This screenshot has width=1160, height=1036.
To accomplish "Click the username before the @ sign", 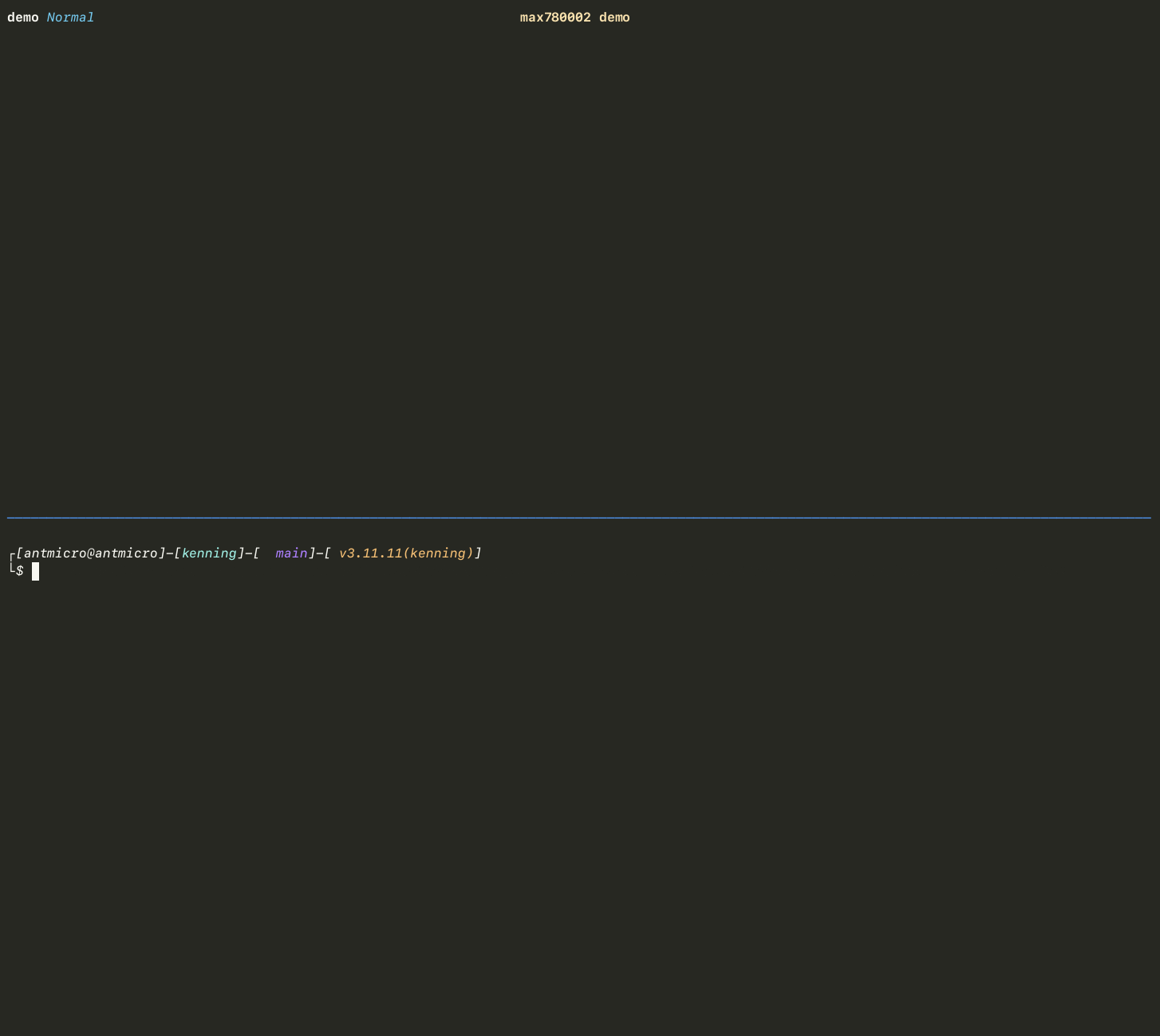I will [54, 553].
